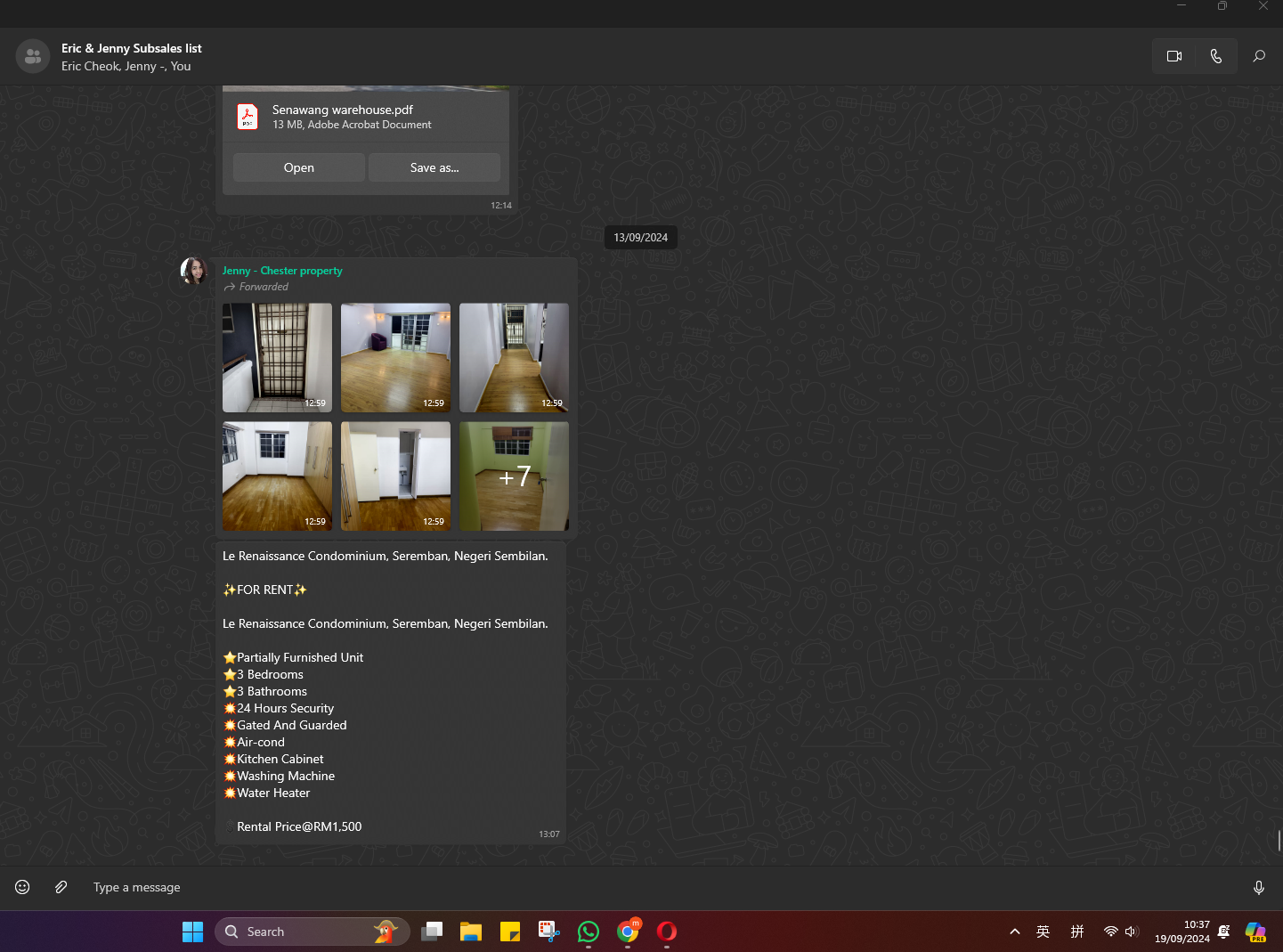Toggle the 拼 IME mode indicator

click(x=1077, y=932)
